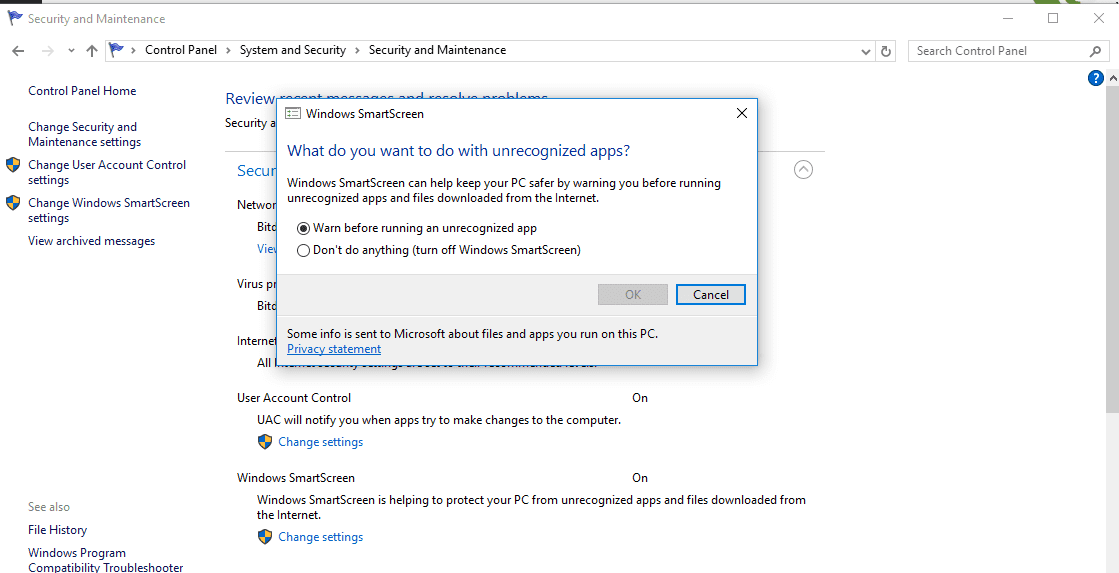The width and height of the screenshot is (1119, 573).
Task: Click the SmartScreen dialog title icon
Action: [x=293, y=113]
